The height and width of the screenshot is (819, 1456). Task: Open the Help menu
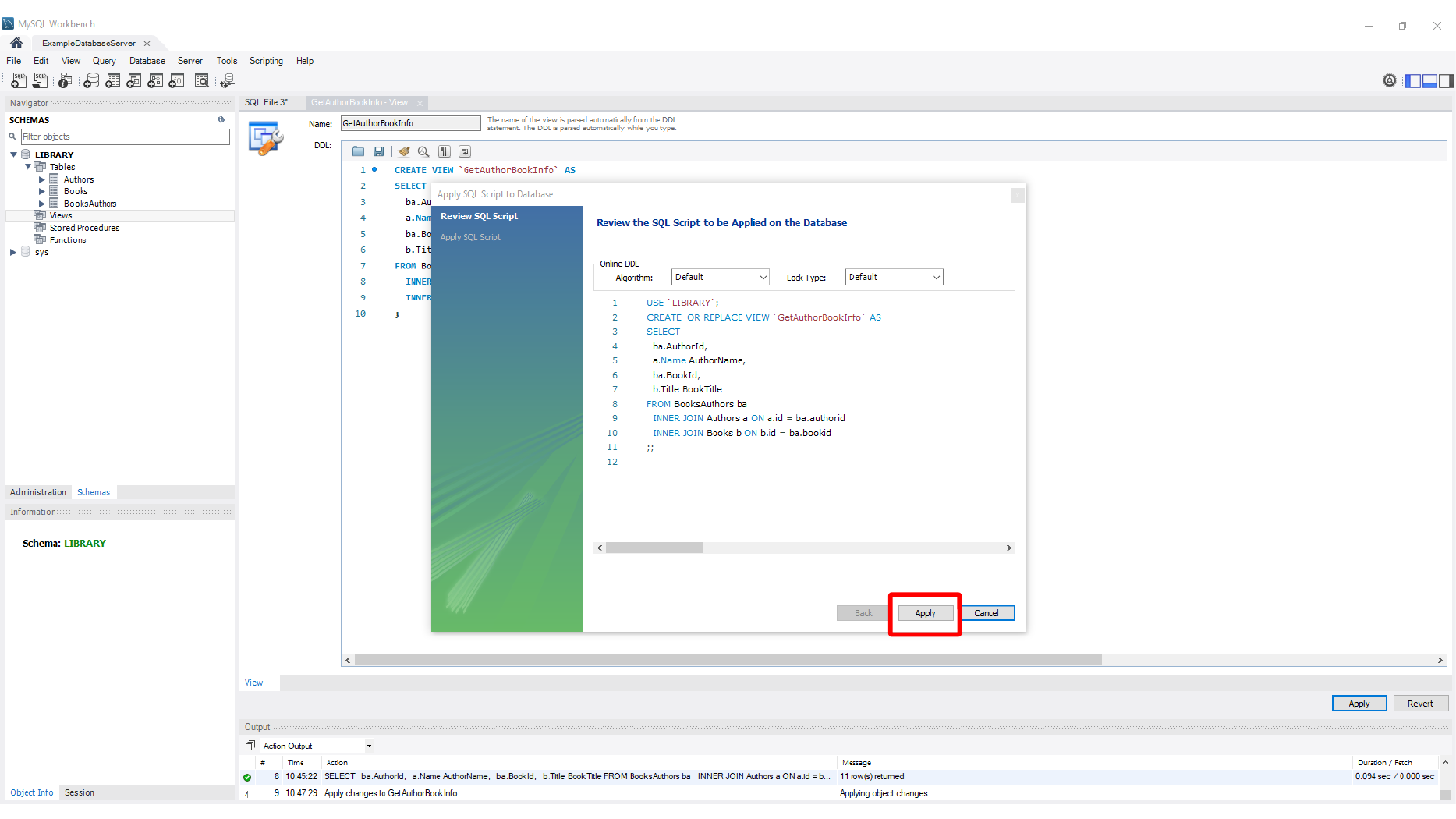[305, 61]
